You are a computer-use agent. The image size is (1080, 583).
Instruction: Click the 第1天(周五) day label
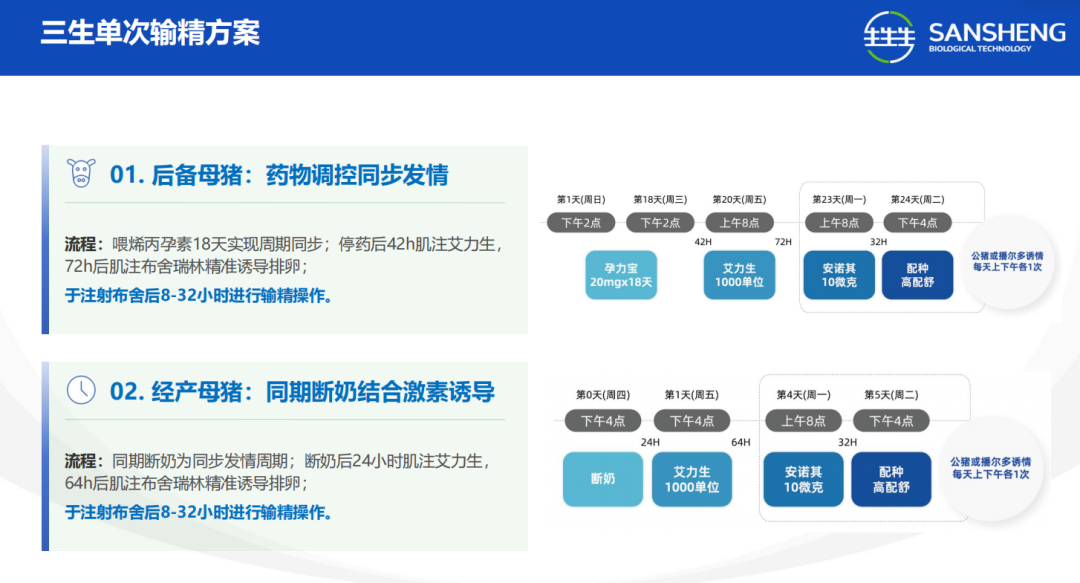(692, 395)
